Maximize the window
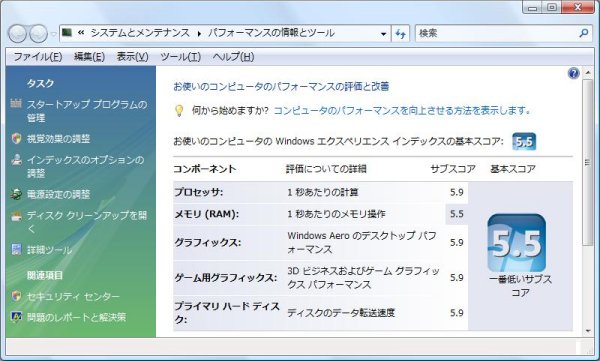 552,8
